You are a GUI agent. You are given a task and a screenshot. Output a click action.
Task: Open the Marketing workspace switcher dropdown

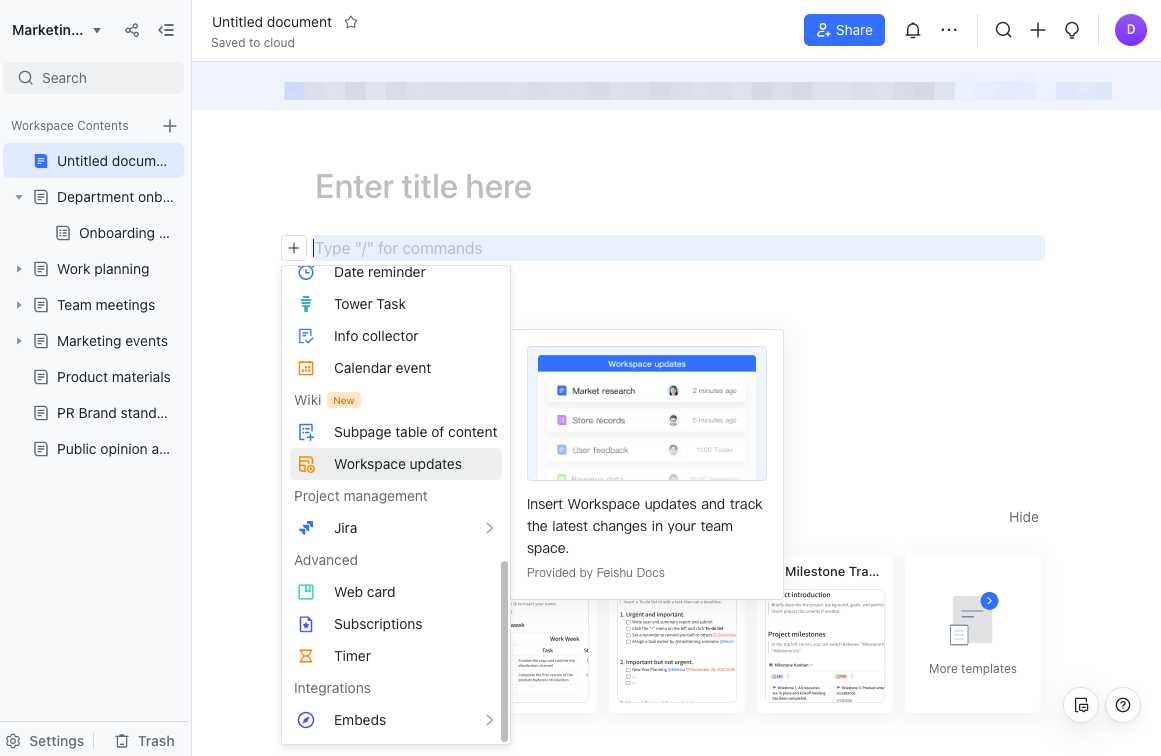pos(56,29)
